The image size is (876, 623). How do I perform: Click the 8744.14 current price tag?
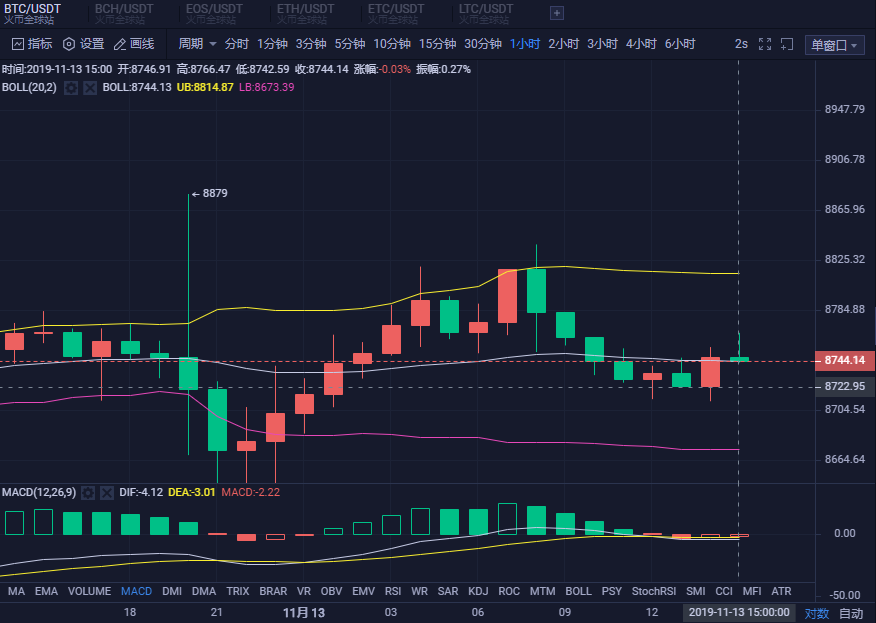(x=844, y=360)
